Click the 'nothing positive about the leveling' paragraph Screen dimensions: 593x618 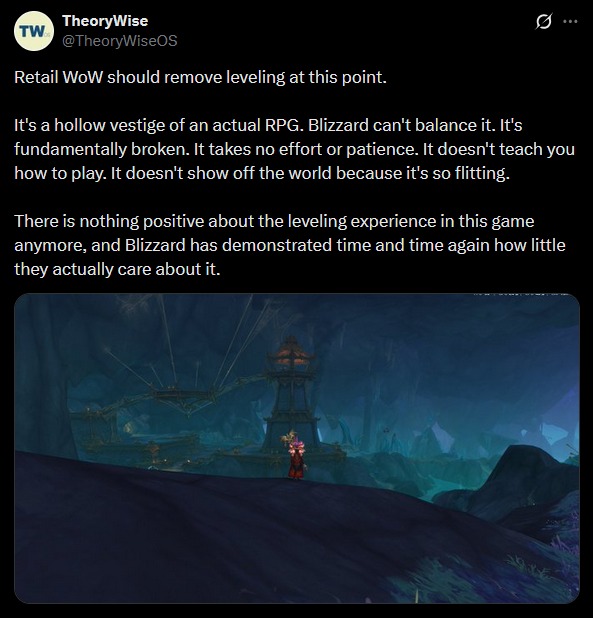(x=290, y=245)
